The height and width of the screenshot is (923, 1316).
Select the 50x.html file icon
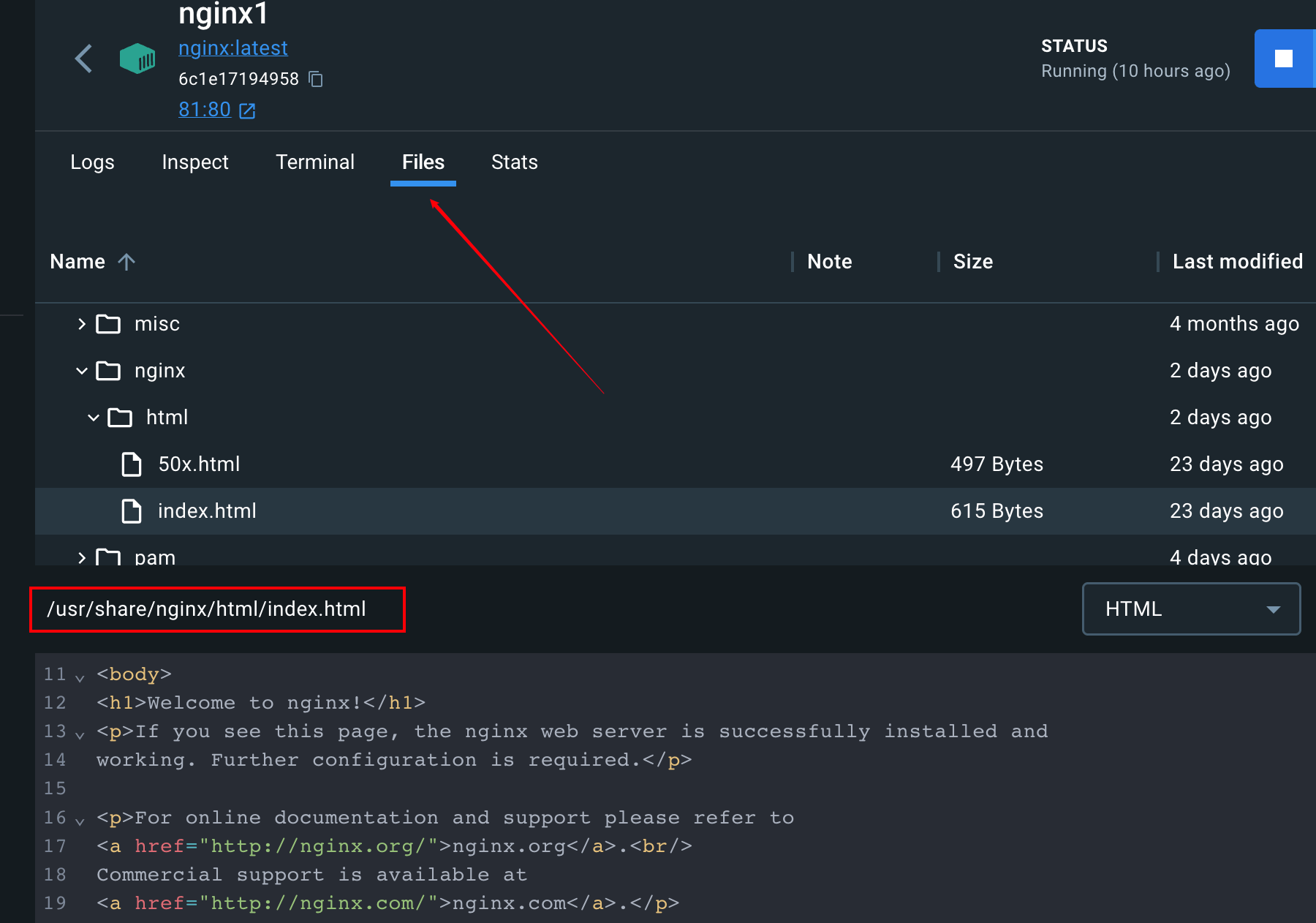(132, 464)
